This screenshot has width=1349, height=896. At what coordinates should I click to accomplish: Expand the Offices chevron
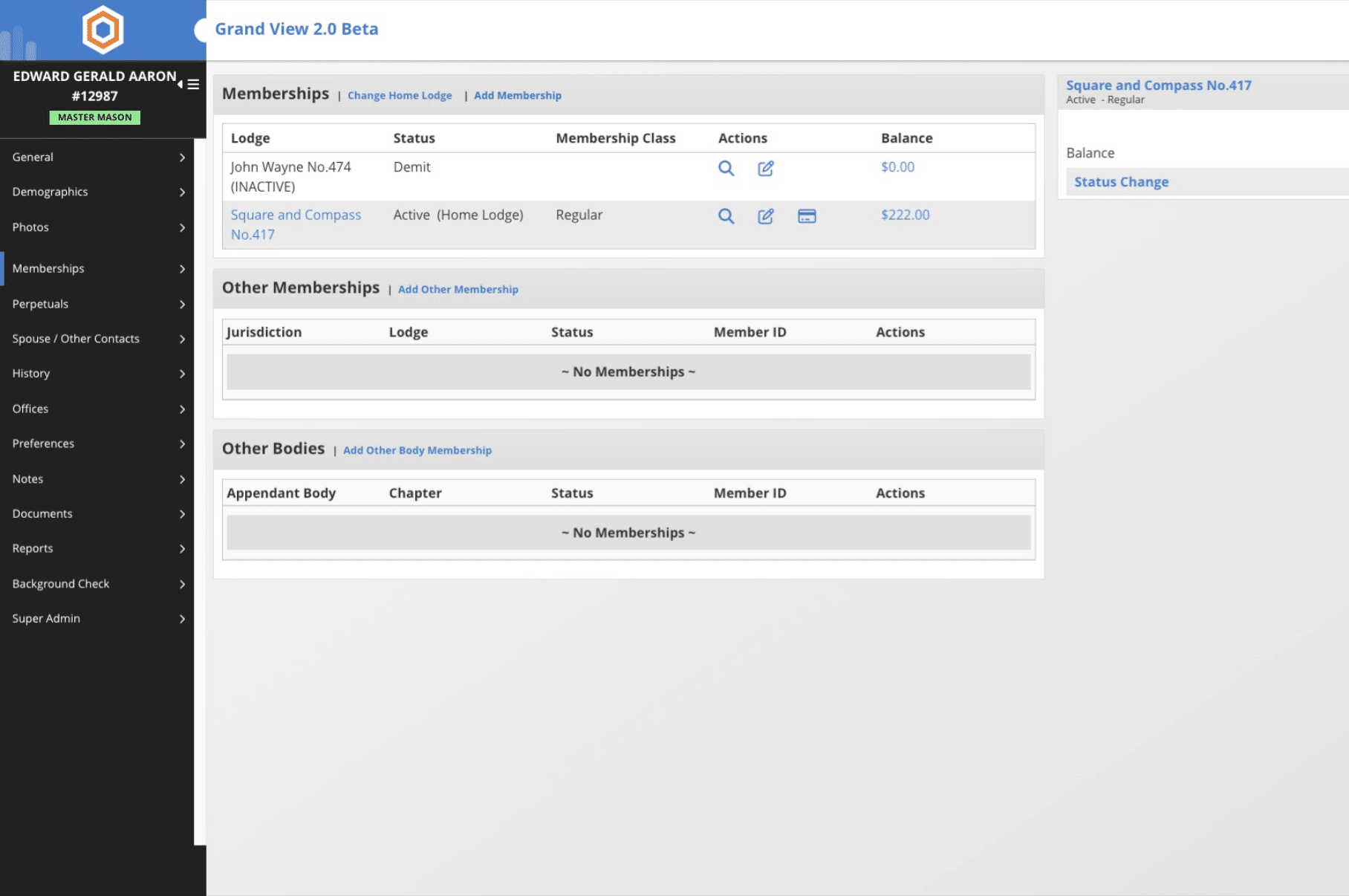tap(182, 409)
